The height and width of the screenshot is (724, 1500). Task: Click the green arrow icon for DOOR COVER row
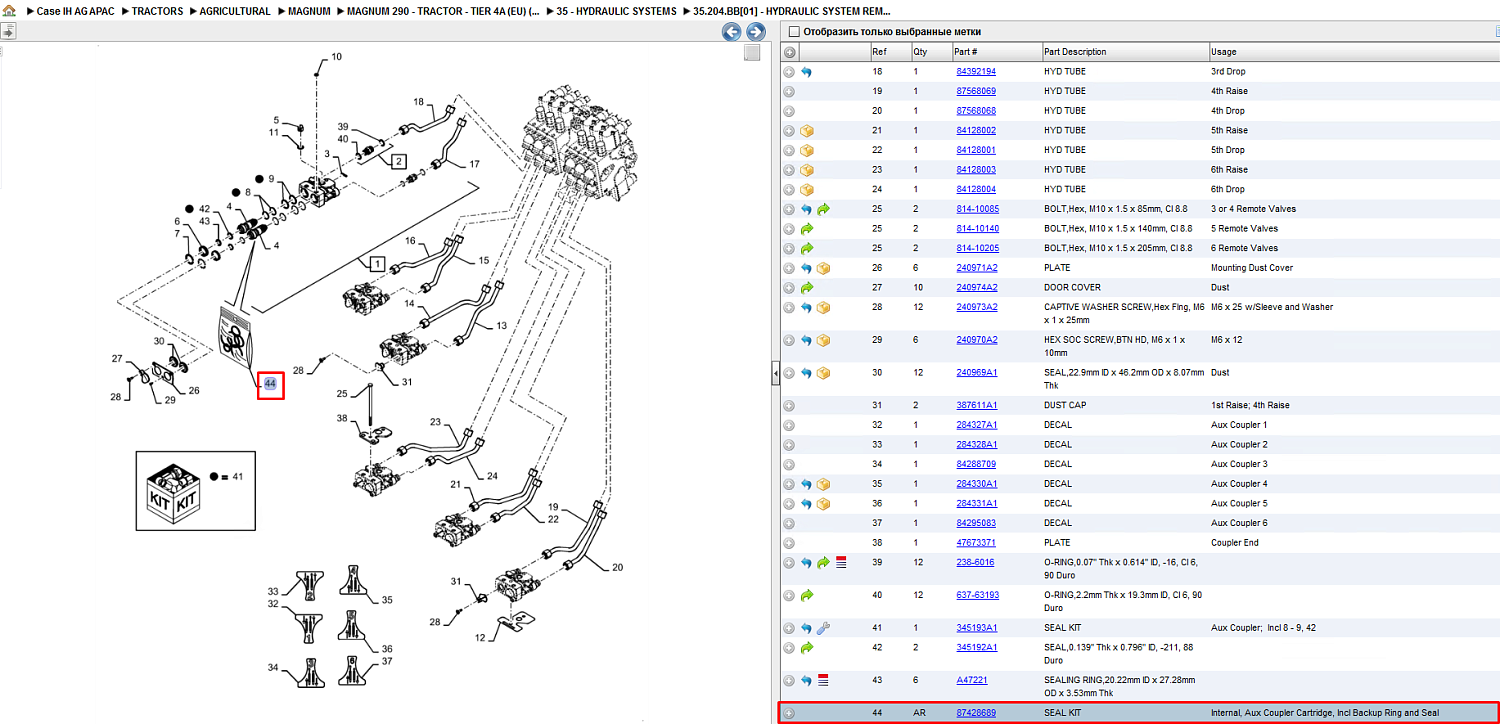(806, 288)
